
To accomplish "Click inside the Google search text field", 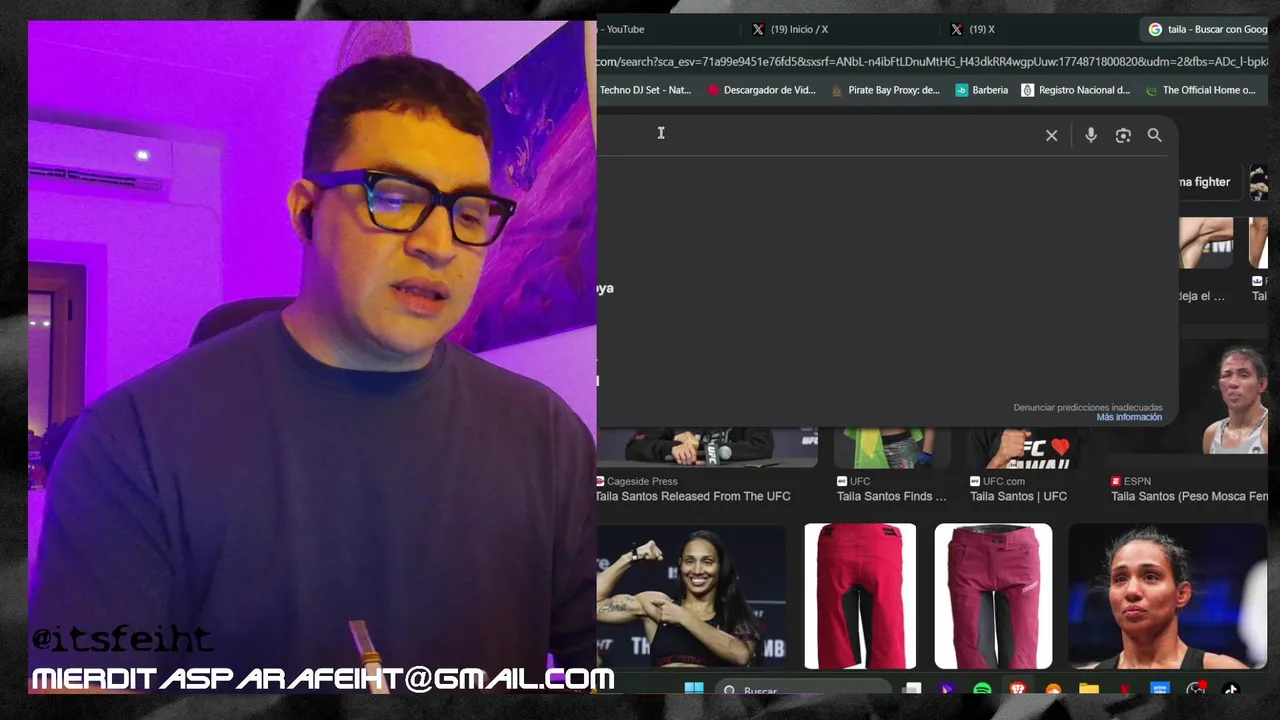I will point(815,135).
